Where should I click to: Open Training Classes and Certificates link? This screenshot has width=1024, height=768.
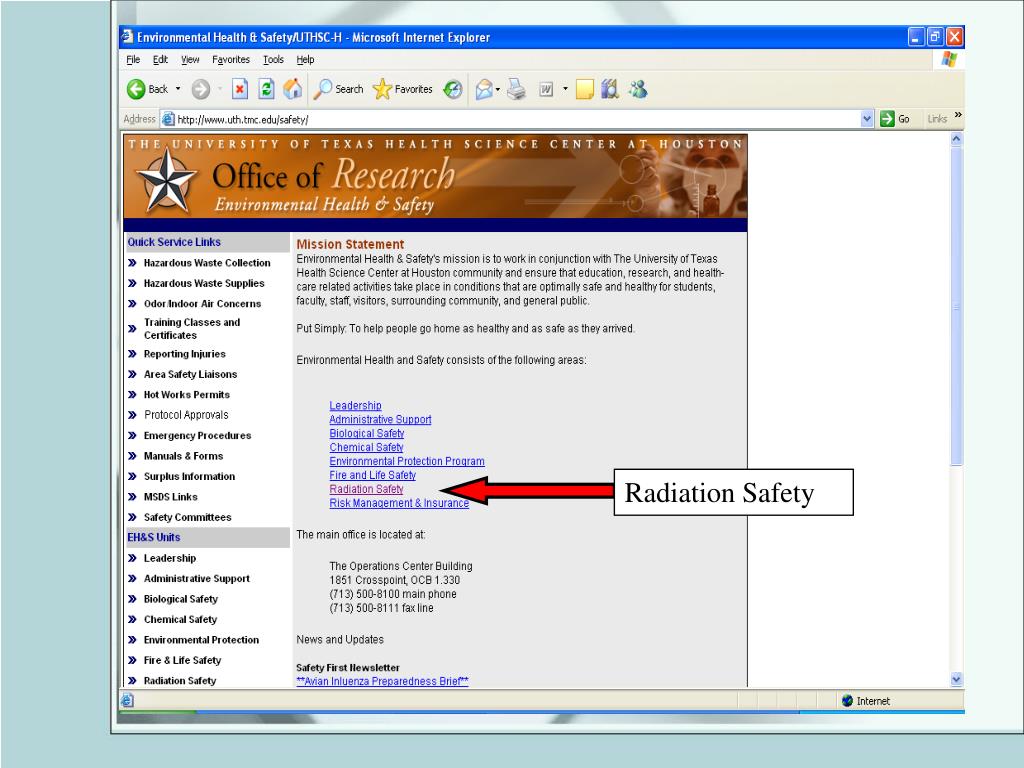(192, 328)
